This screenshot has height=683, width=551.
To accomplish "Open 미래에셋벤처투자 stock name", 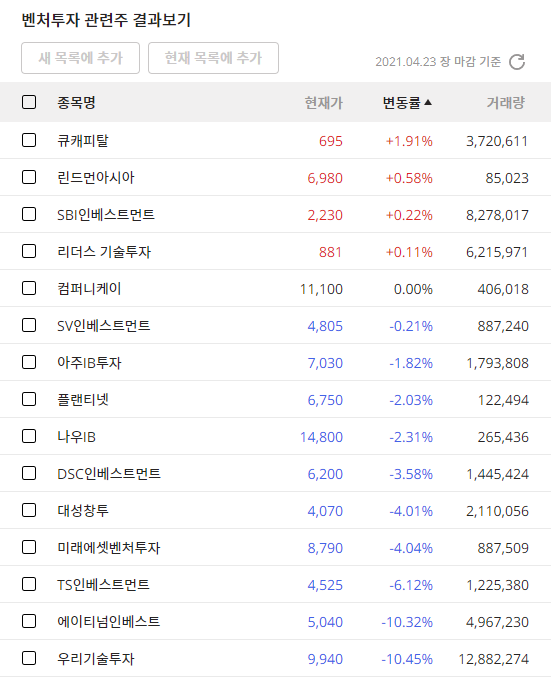I will click(109, 548).
